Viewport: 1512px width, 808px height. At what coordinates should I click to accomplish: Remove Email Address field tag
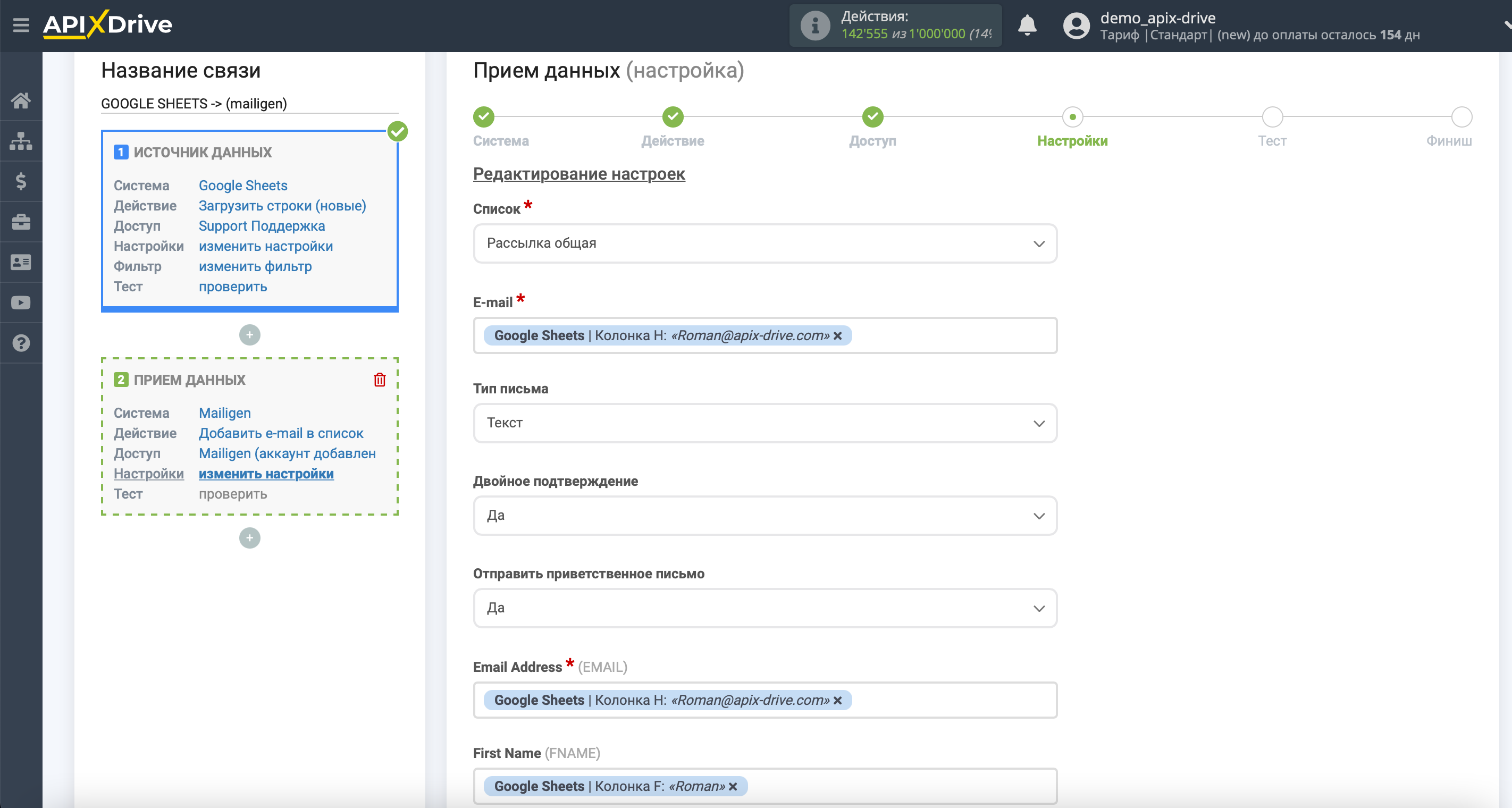coord(837,700)
